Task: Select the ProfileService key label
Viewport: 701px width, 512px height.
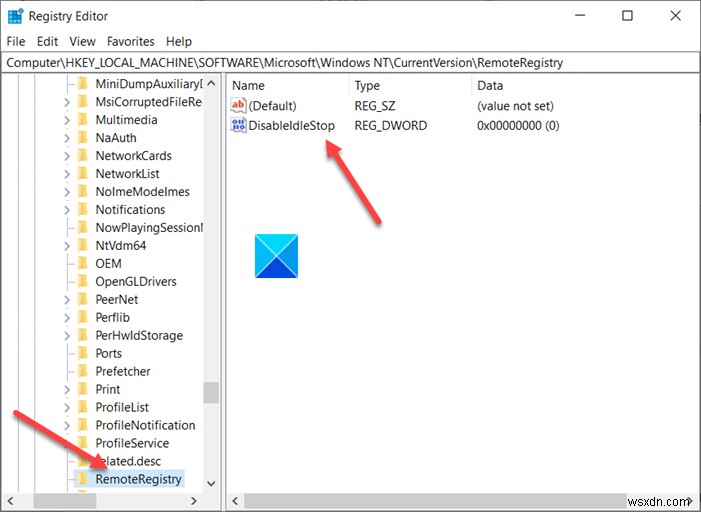Action: point(132,443)
